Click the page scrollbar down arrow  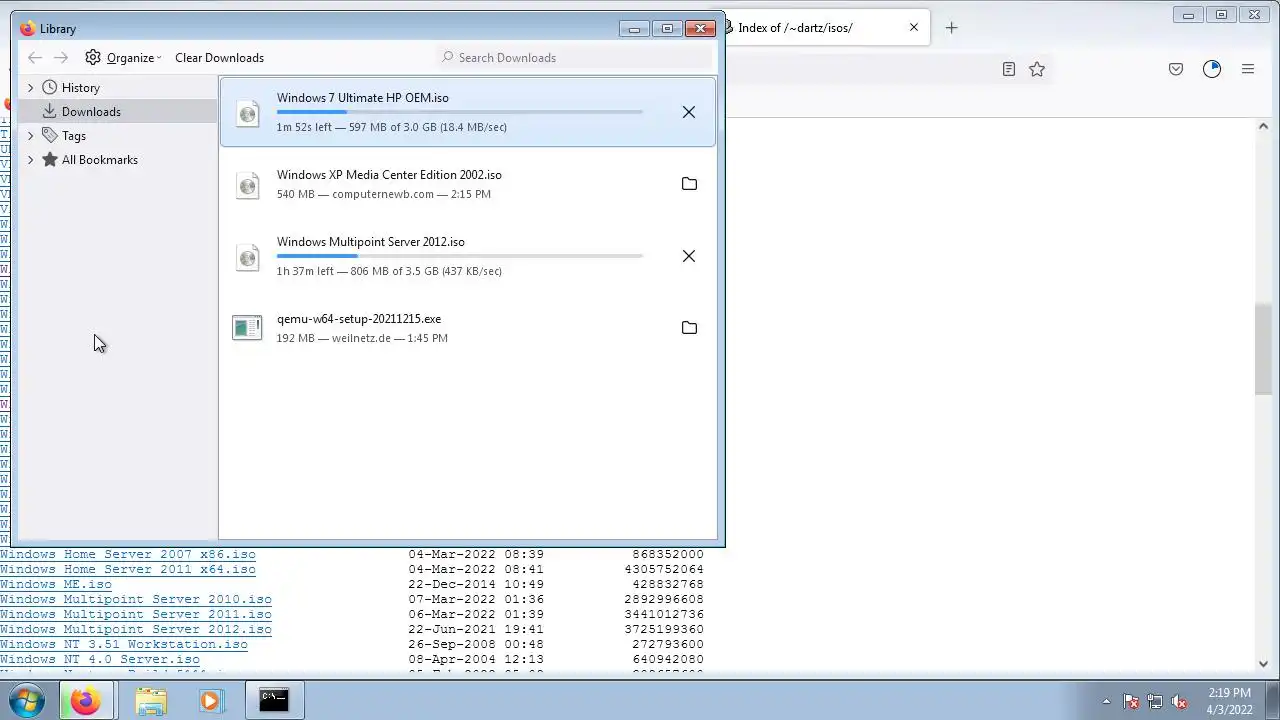pos(1263,663)
